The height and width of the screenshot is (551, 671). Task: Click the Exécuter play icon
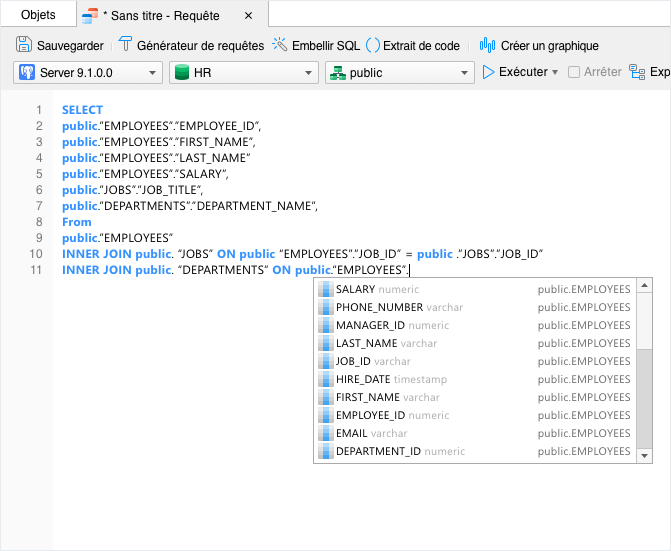[x=488, y=72]
